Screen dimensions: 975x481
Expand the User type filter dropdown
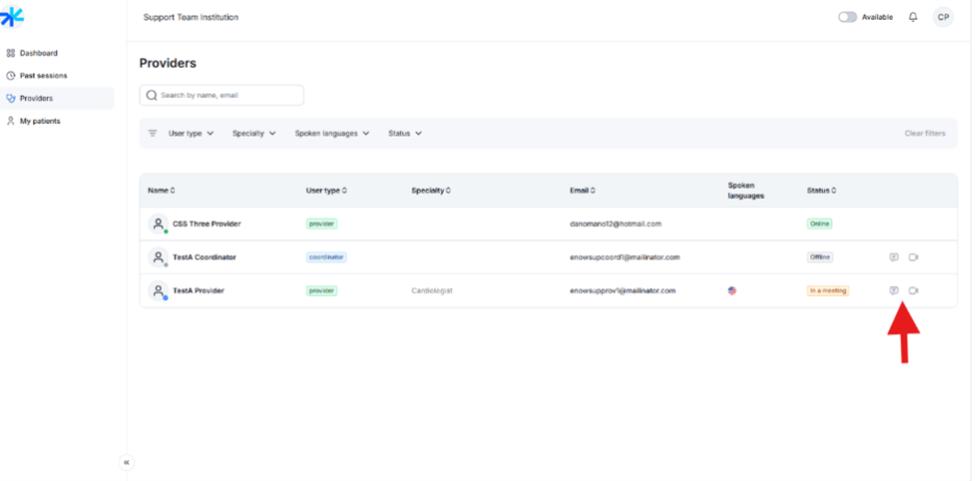pos(191,133)
